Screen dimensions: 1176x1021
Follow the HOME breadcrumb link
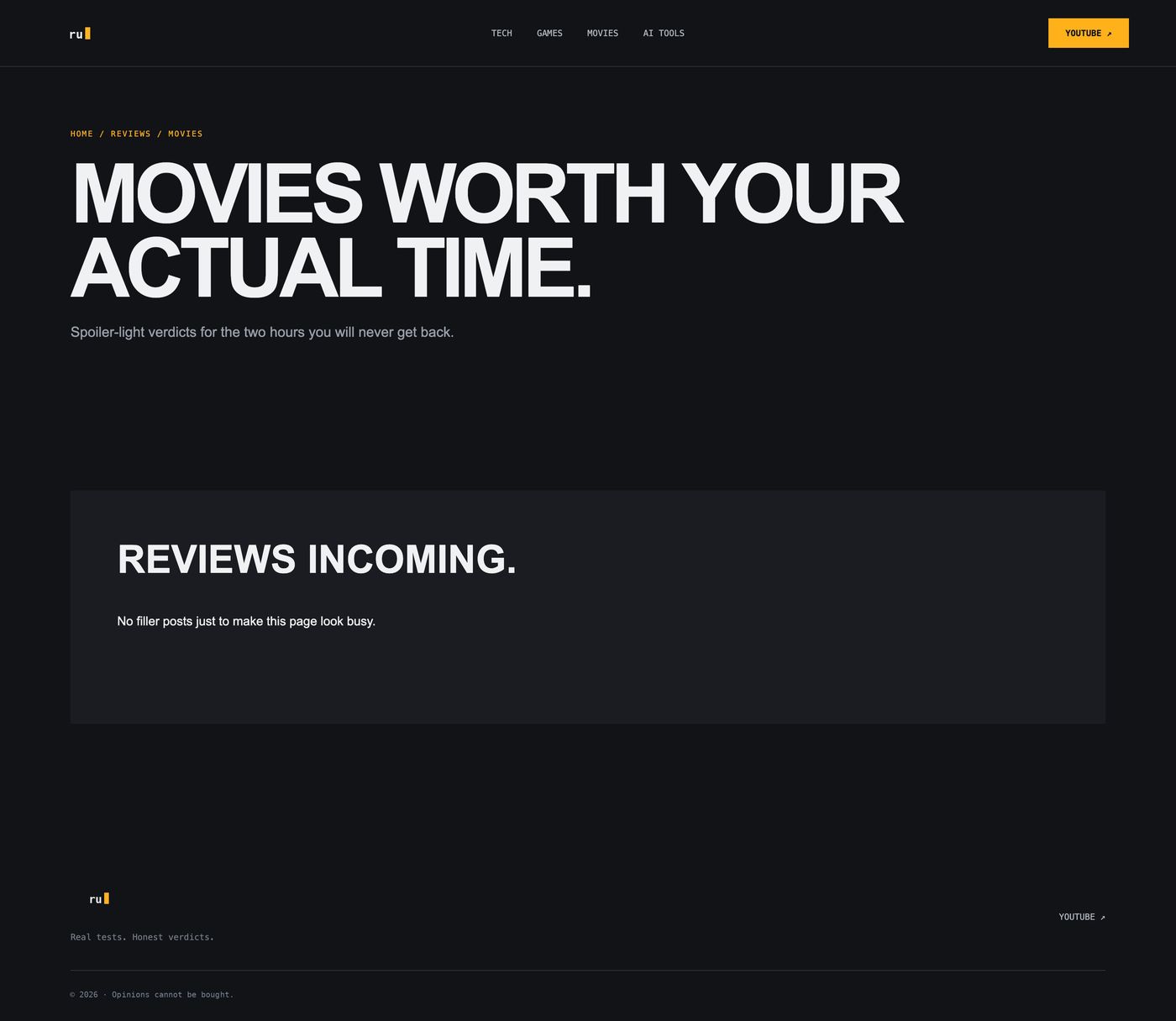click(81, 134)
